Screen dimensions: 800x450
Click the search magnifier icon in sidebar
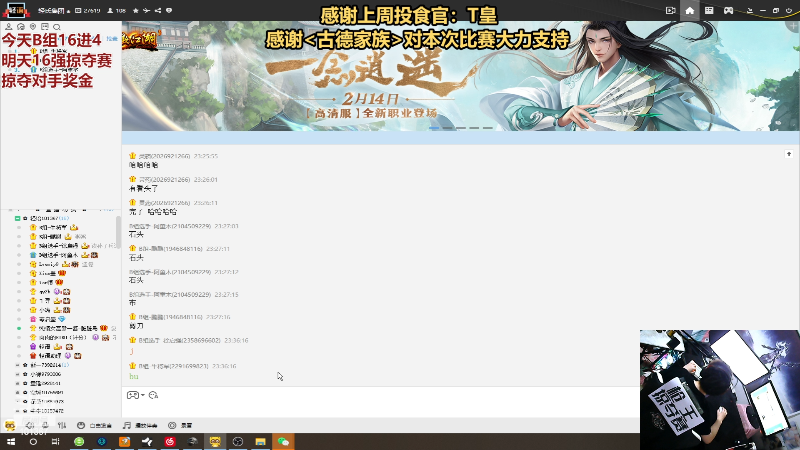click(57, 27)
